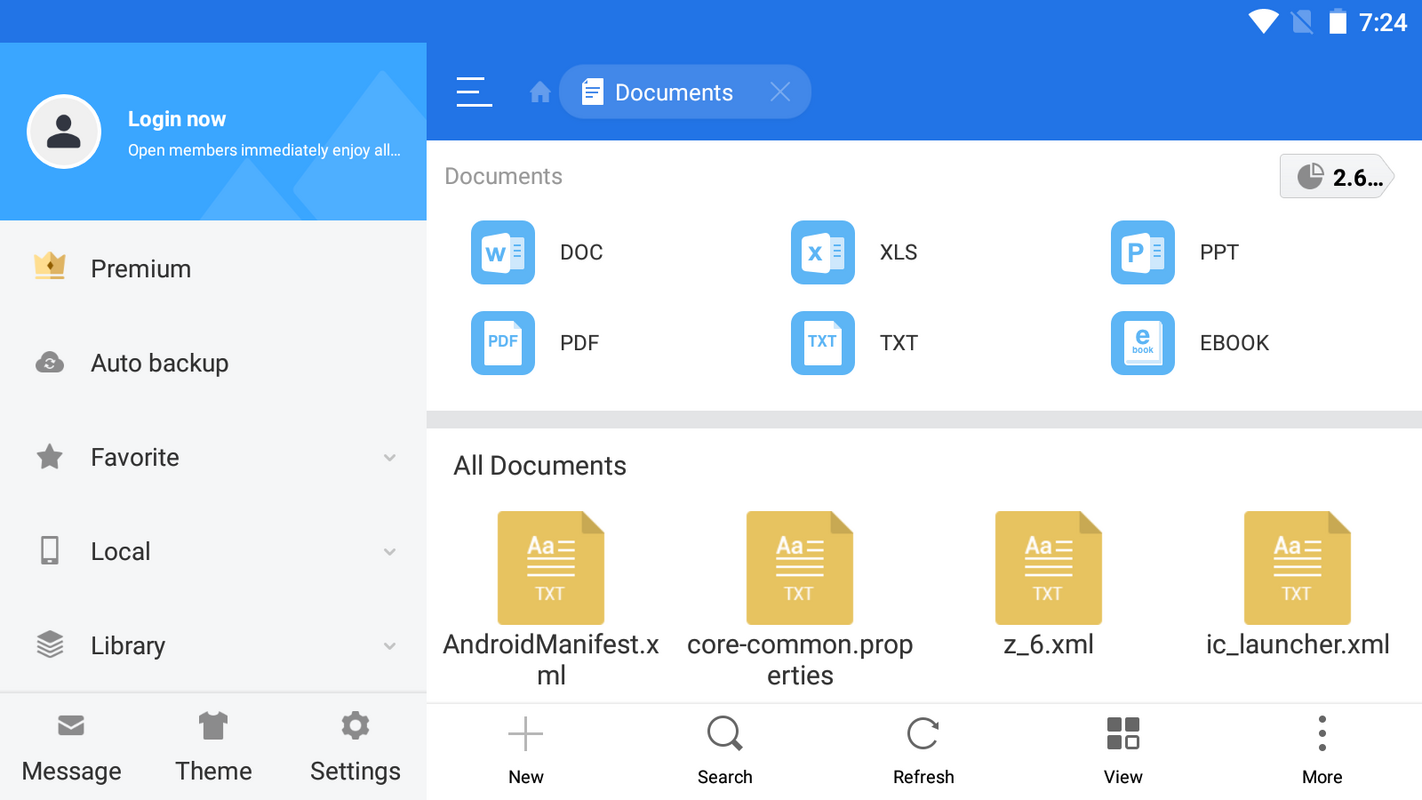Expand the Favorite section
1422x800 pixels.
[x=390, y=457]
